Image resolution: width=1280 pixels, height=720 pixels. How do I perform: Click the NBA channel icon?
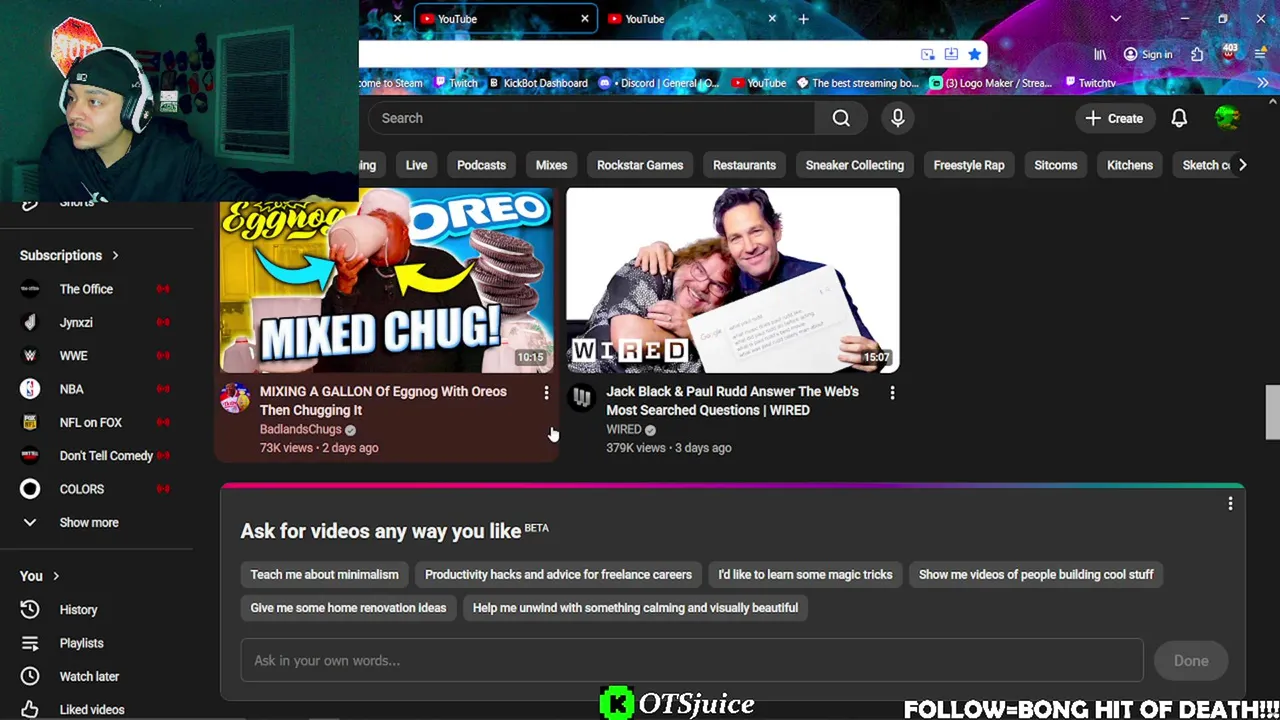click(30, 389)
